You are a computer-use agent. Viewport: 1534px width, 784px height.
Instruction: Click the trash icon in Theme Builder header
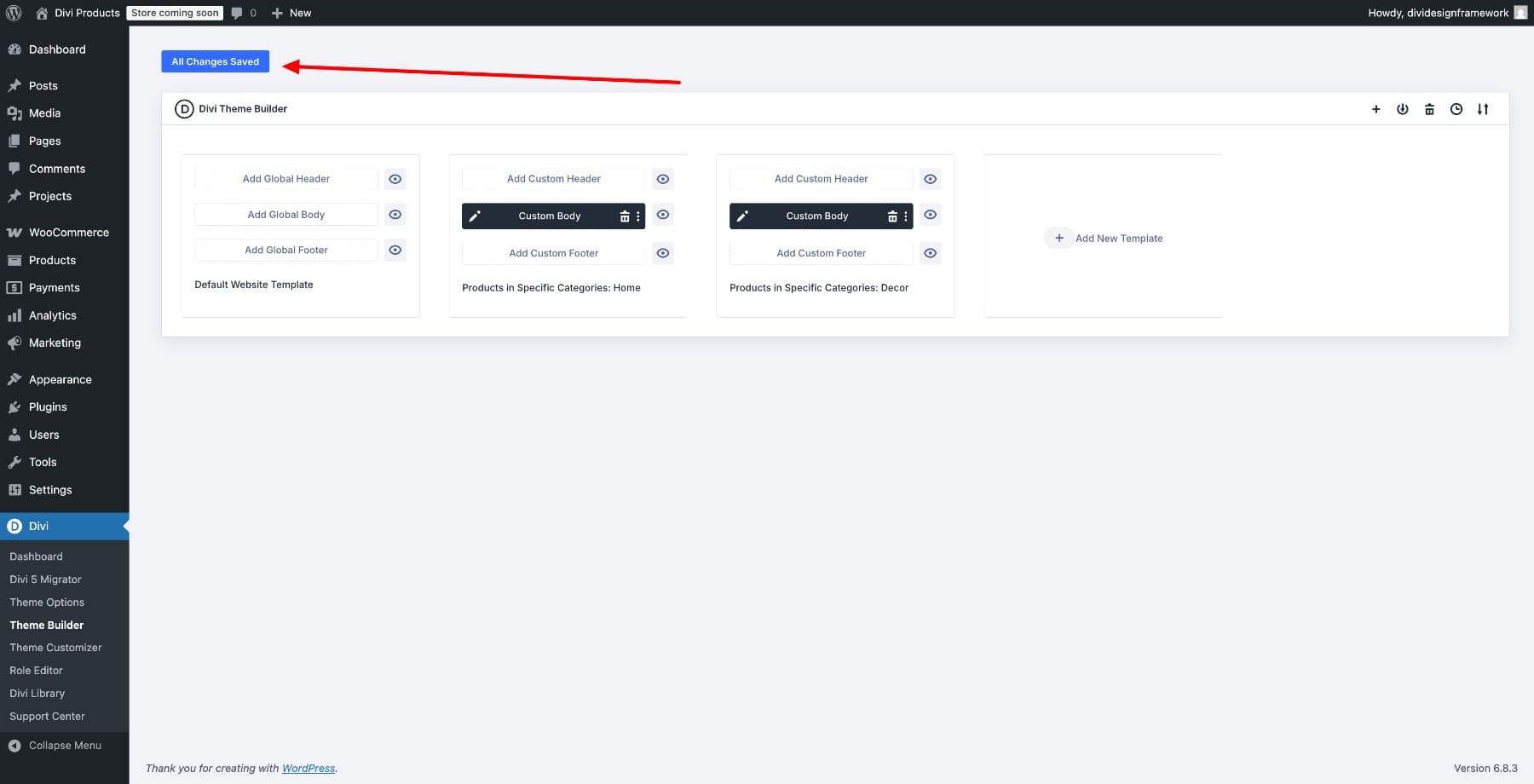click(1429, 109)
